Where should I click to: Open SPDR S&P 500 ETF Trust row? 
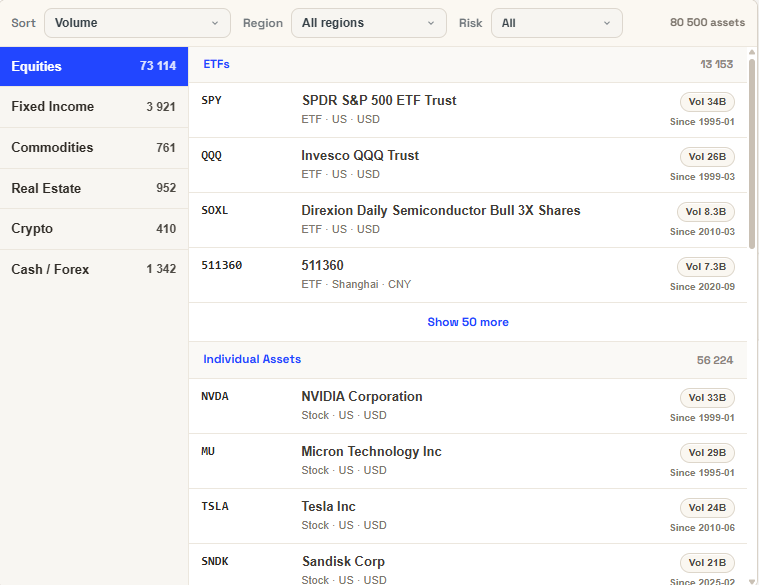coord(468,110)
